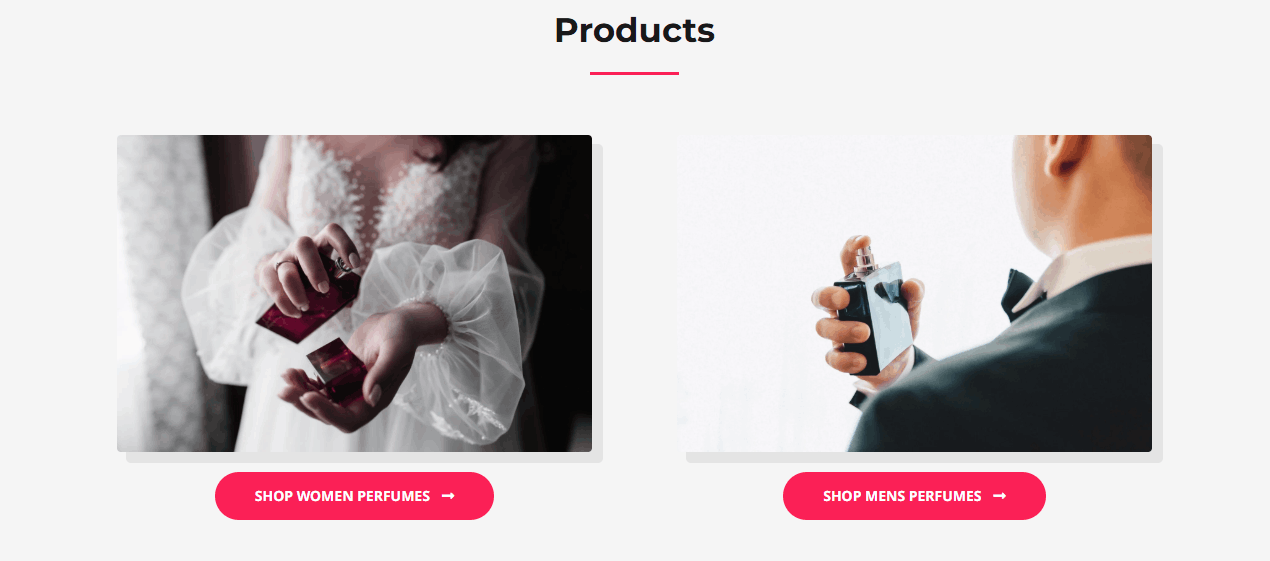
Task: Click the arrow icon in Shop Women Perfumes
Action: tap(448, 496)
